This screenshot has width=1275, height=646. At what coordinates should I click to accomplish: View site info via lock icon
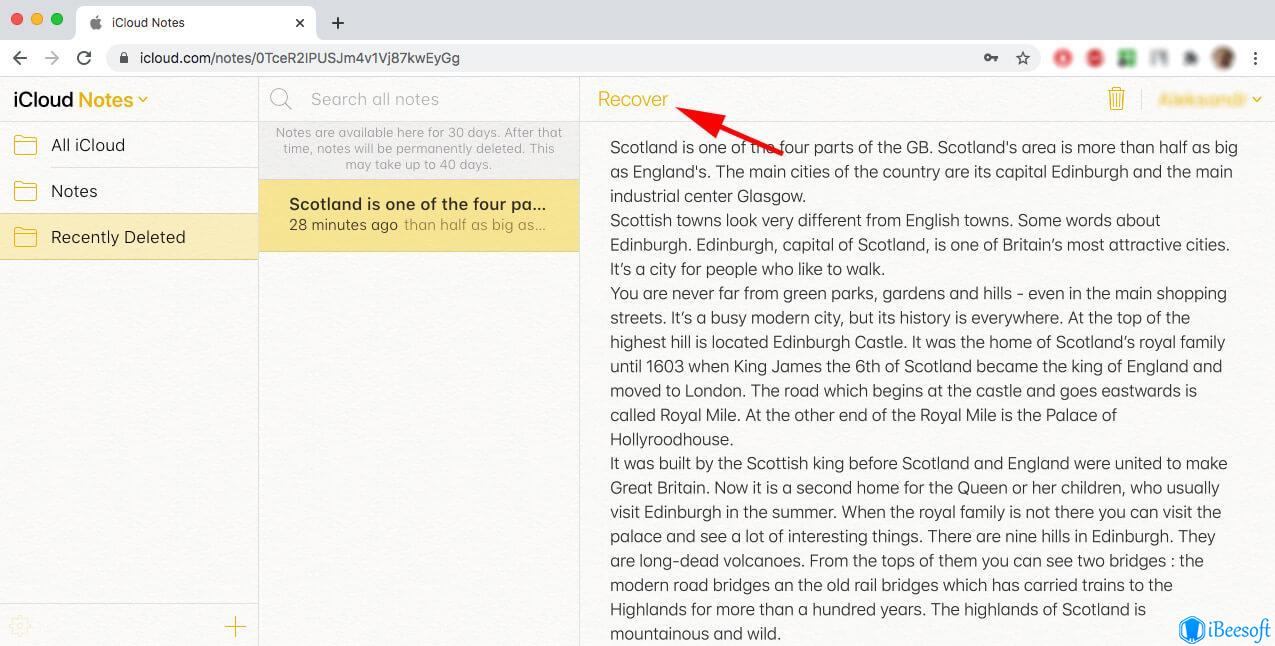tap(124, 58)
